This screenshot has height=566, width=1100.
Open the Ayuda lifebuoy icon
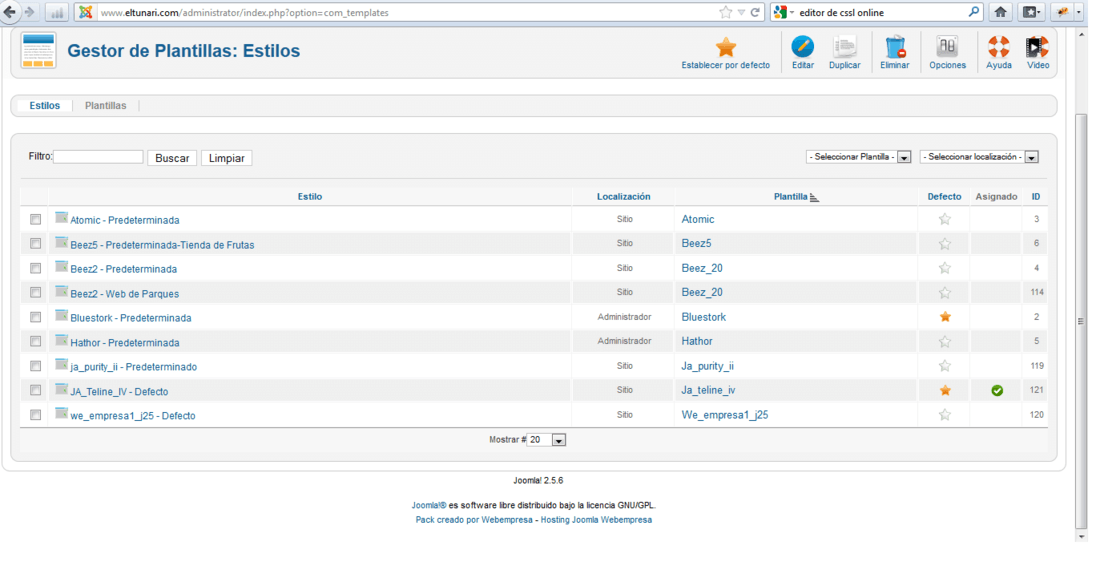click(999, 47)
